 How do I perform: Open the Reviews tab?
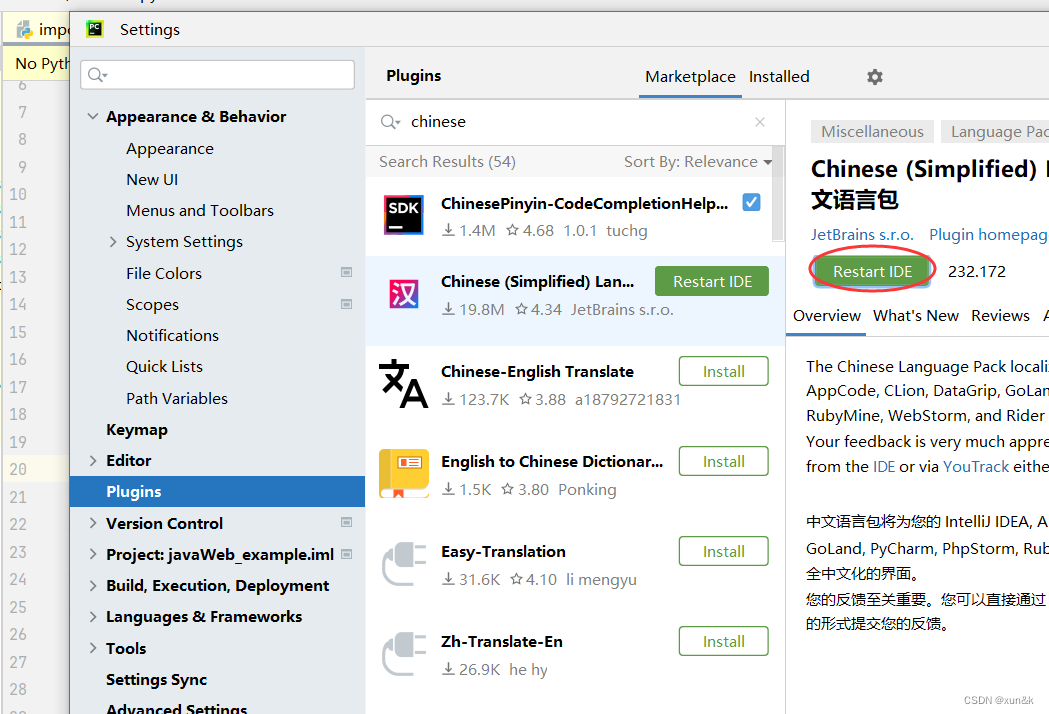(1000, 316)
